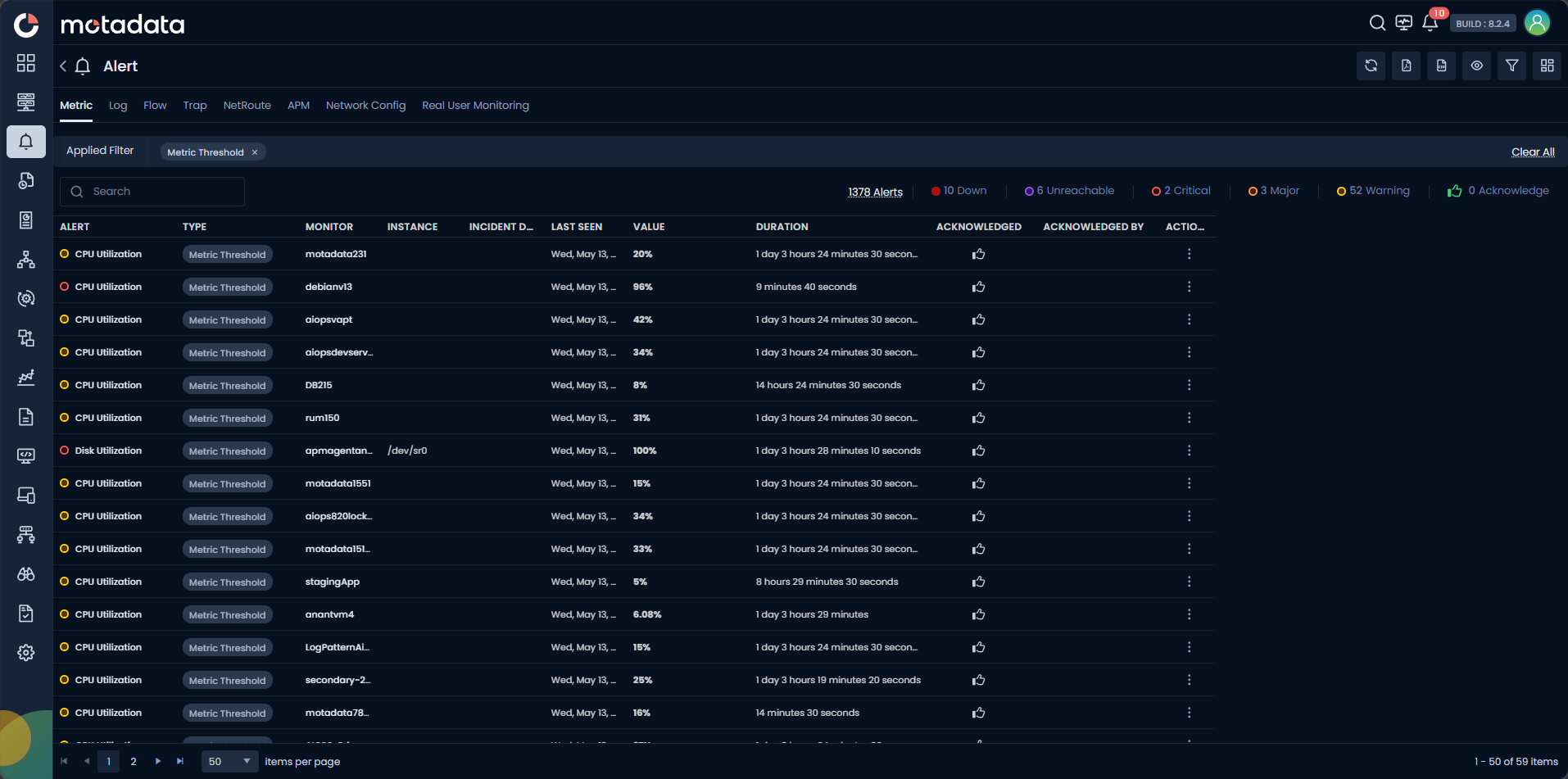Screen dimensions: 1568x779
Task: Open notifications bell with badge 10
Action: (1430, 23)
